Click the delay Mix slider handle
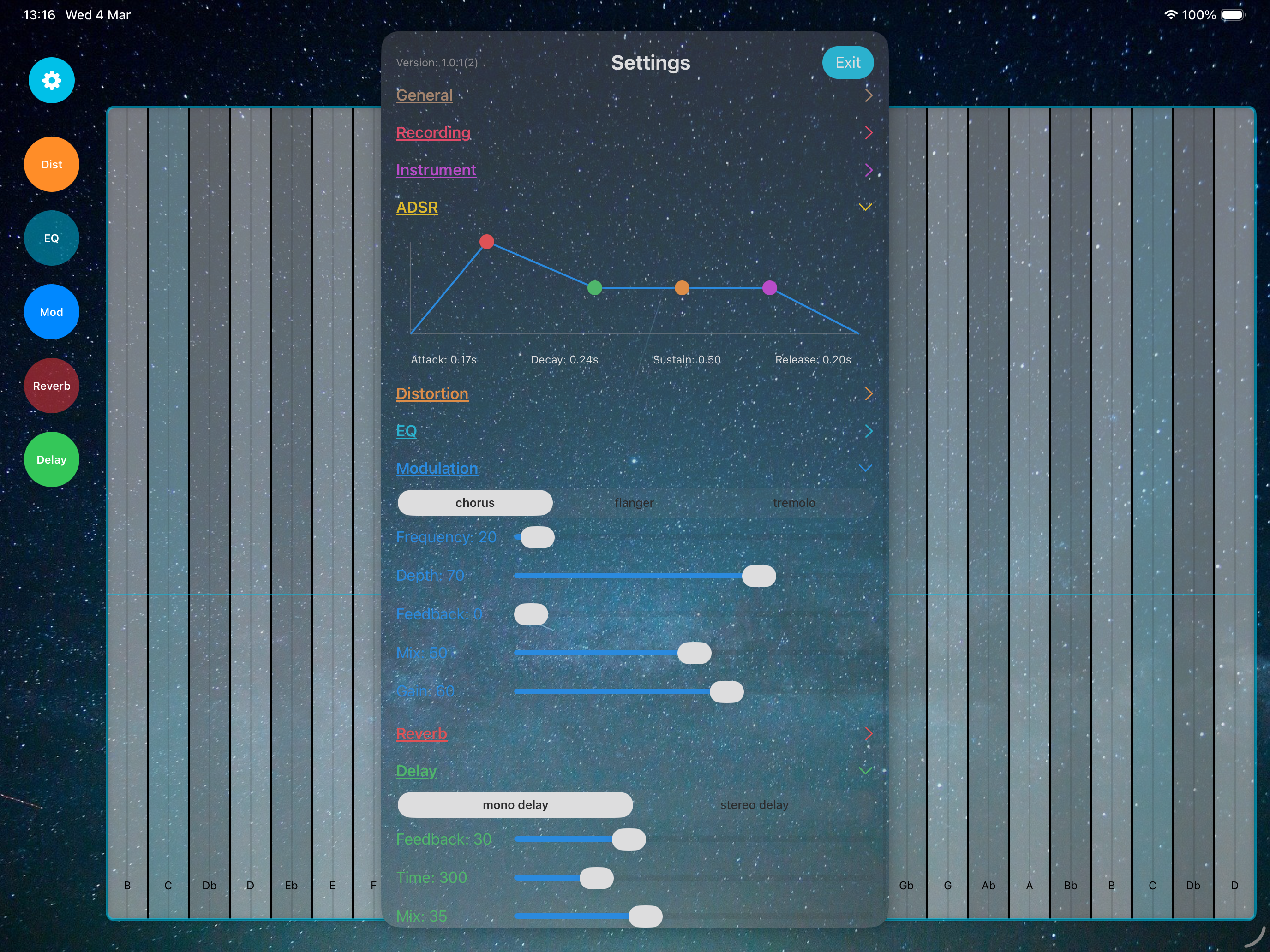The image size is (1270, 952). (645, 916)
